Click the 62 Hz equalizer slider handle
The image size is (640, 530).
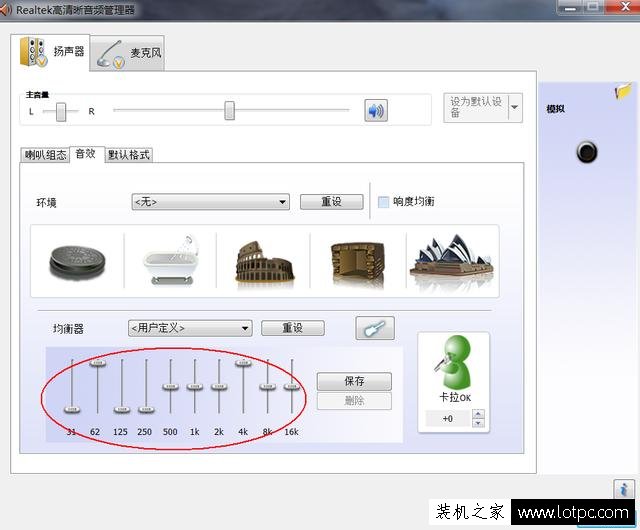click(x=98, y=363)
